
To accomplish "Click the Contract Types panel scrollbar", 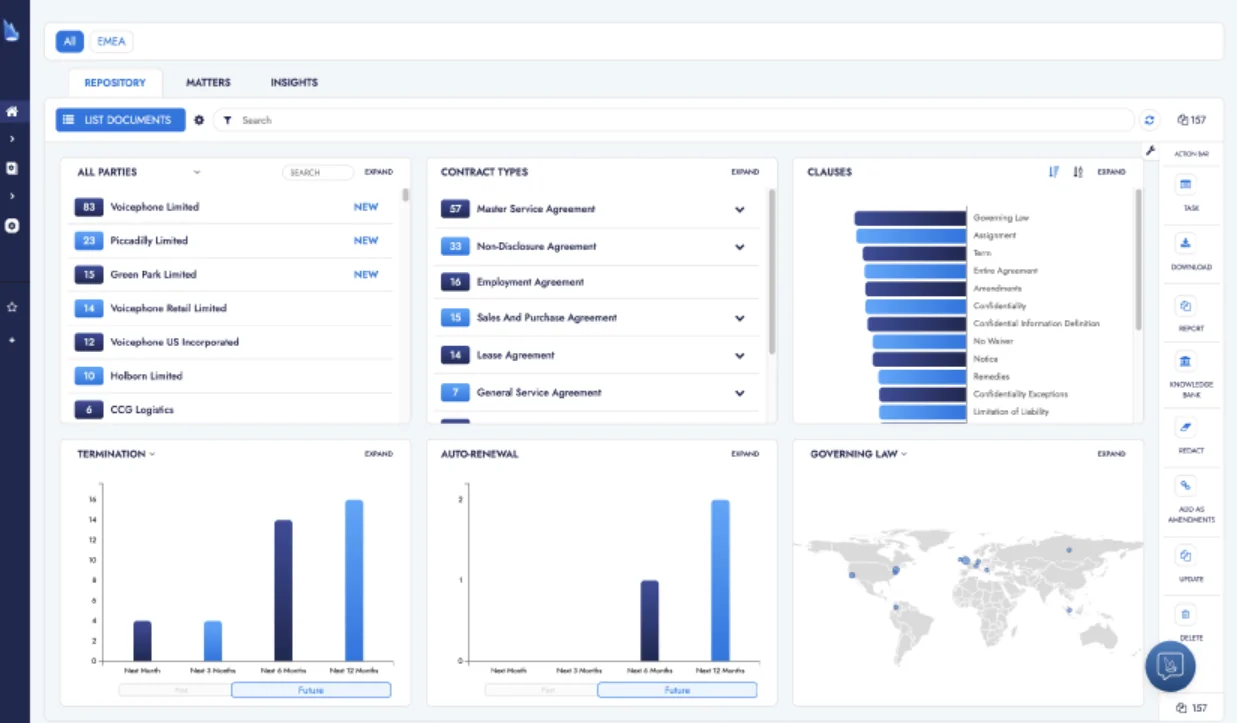I will (x=771, y=272).
